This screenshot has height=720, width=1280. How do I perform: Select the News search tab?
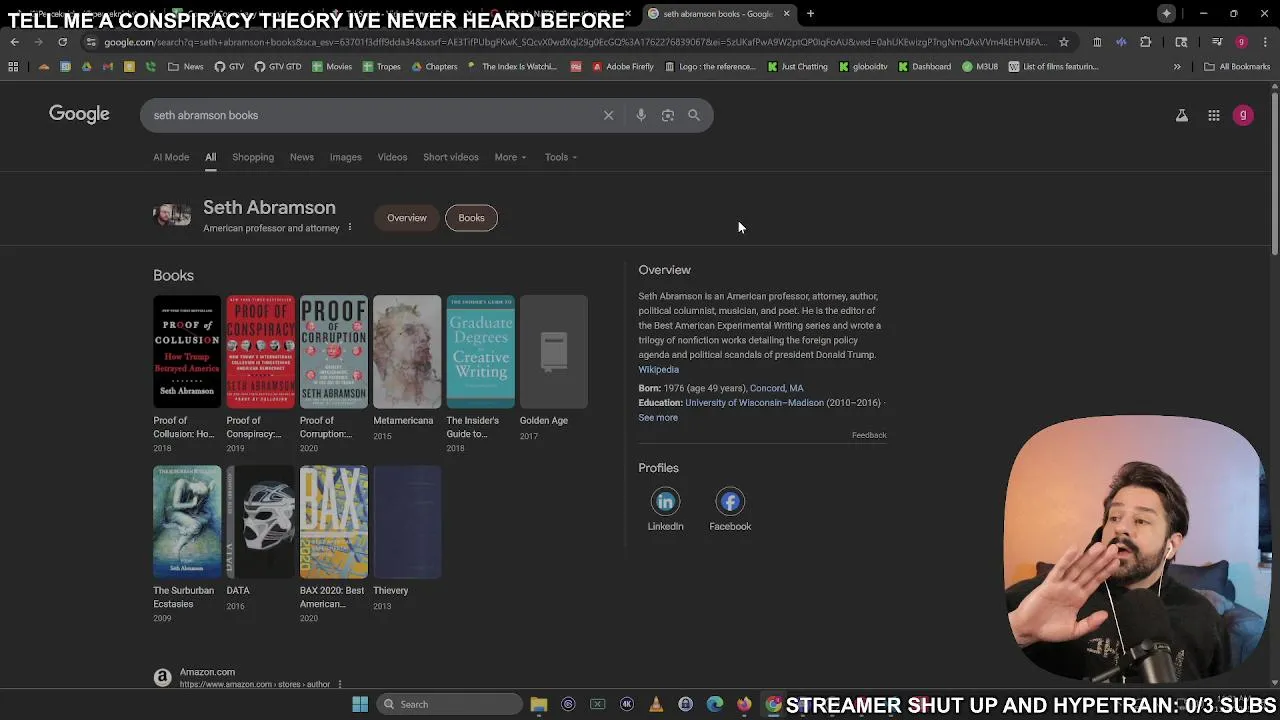coord(302,157)
